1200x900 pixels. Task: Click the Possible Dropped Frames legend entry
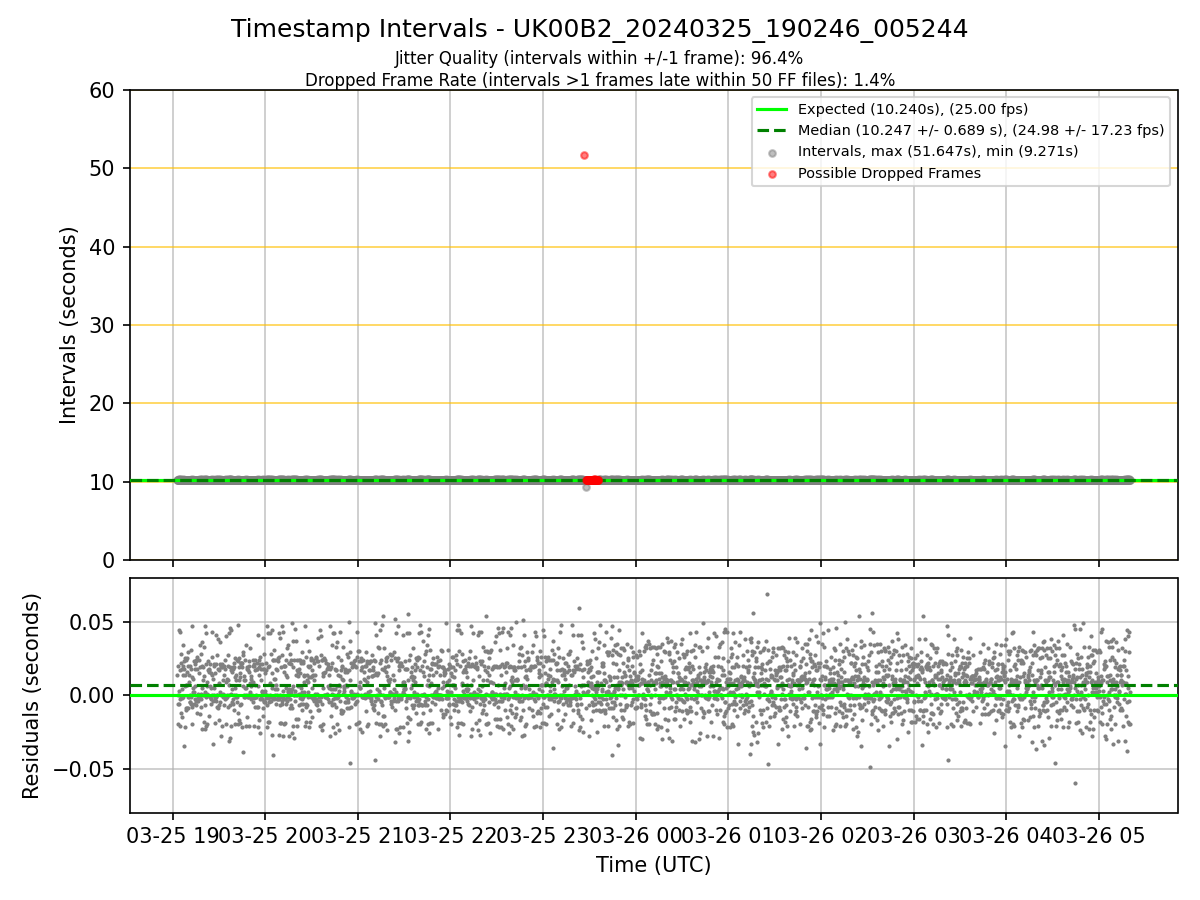click(889, 173)
